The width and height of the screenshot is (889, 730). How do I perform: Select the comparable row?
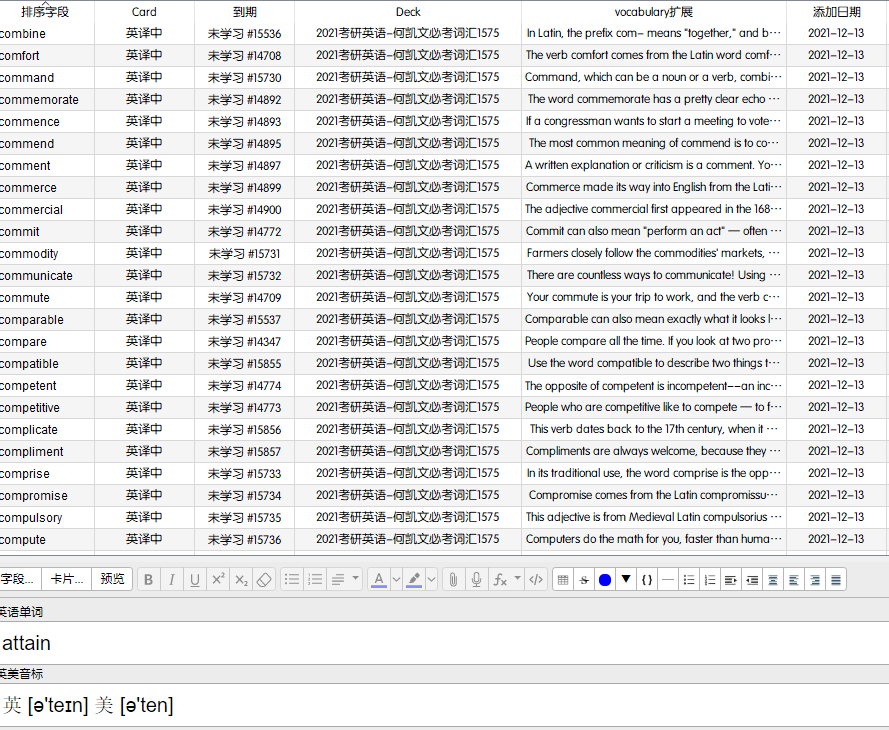[443, 320]
